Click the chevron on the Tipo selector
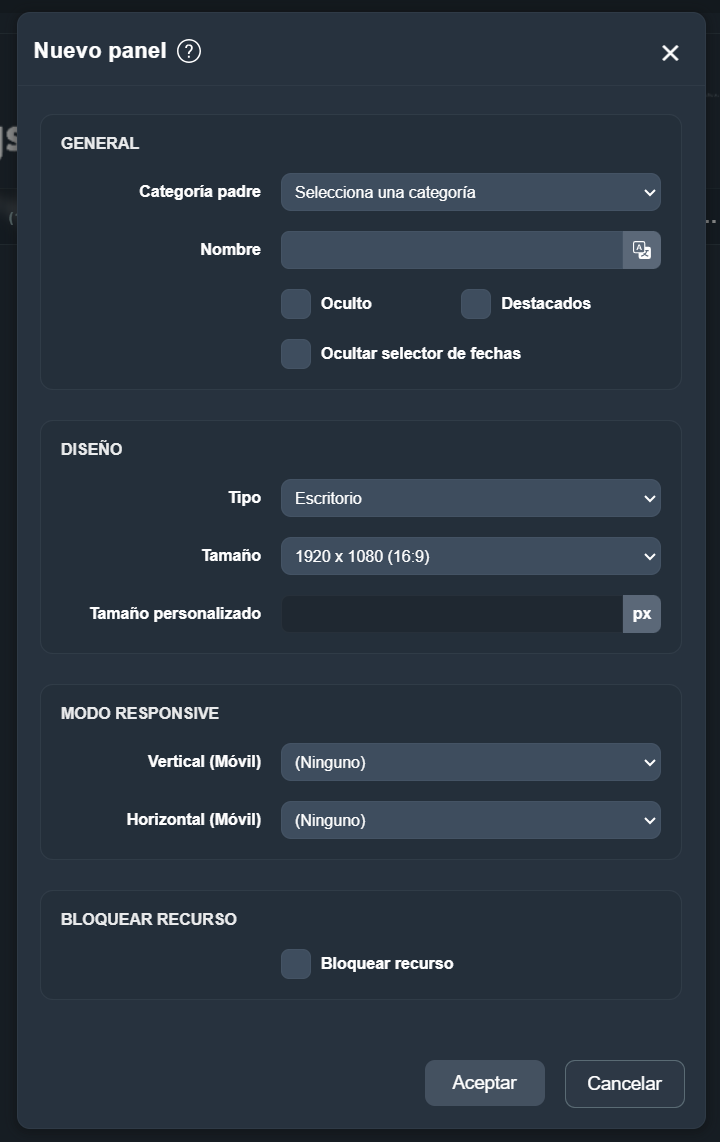 (x=649, y=498)
